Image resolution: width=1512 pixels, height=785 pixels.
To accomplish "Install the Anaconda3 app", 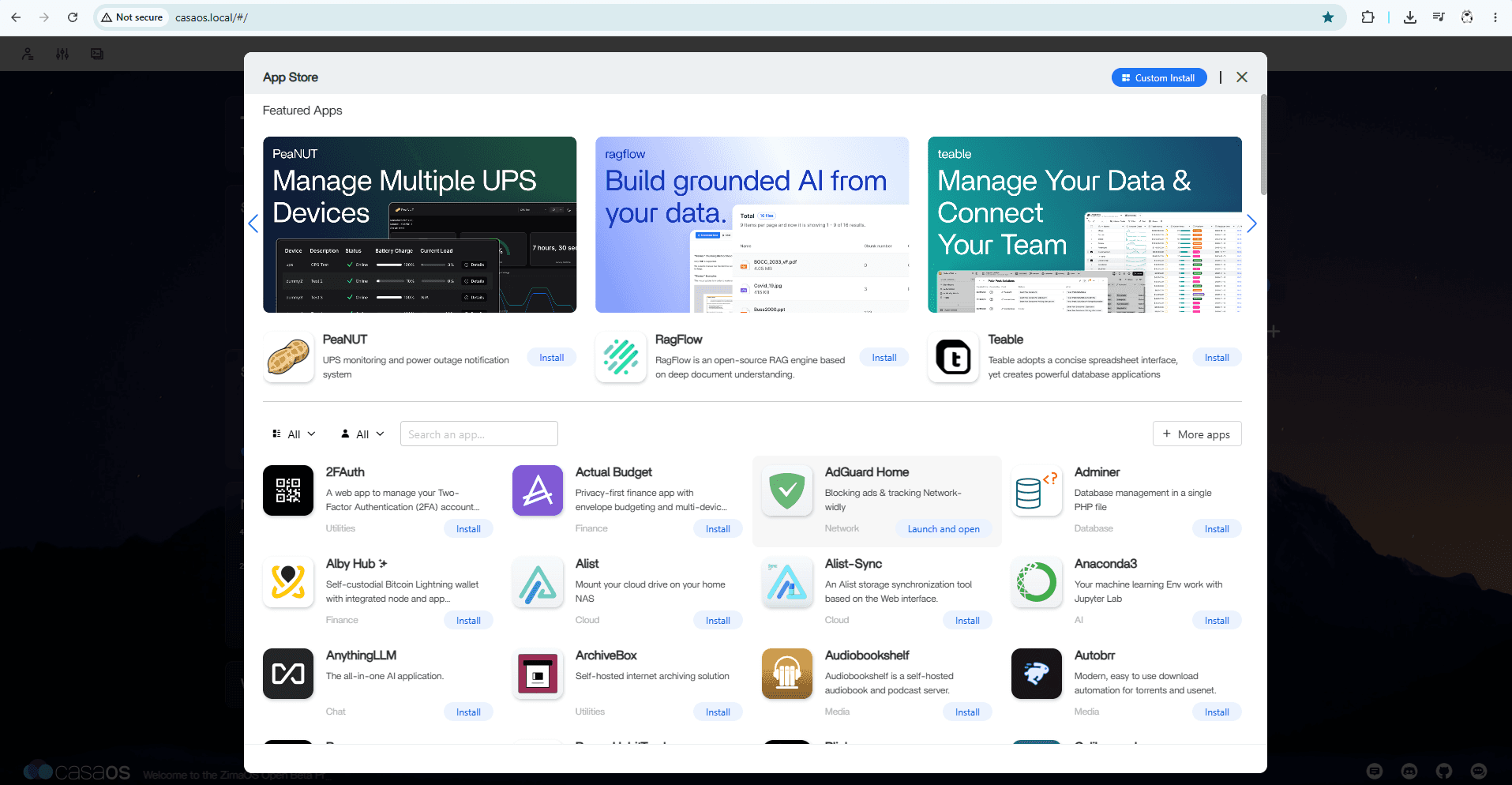I will point(1217,621).
